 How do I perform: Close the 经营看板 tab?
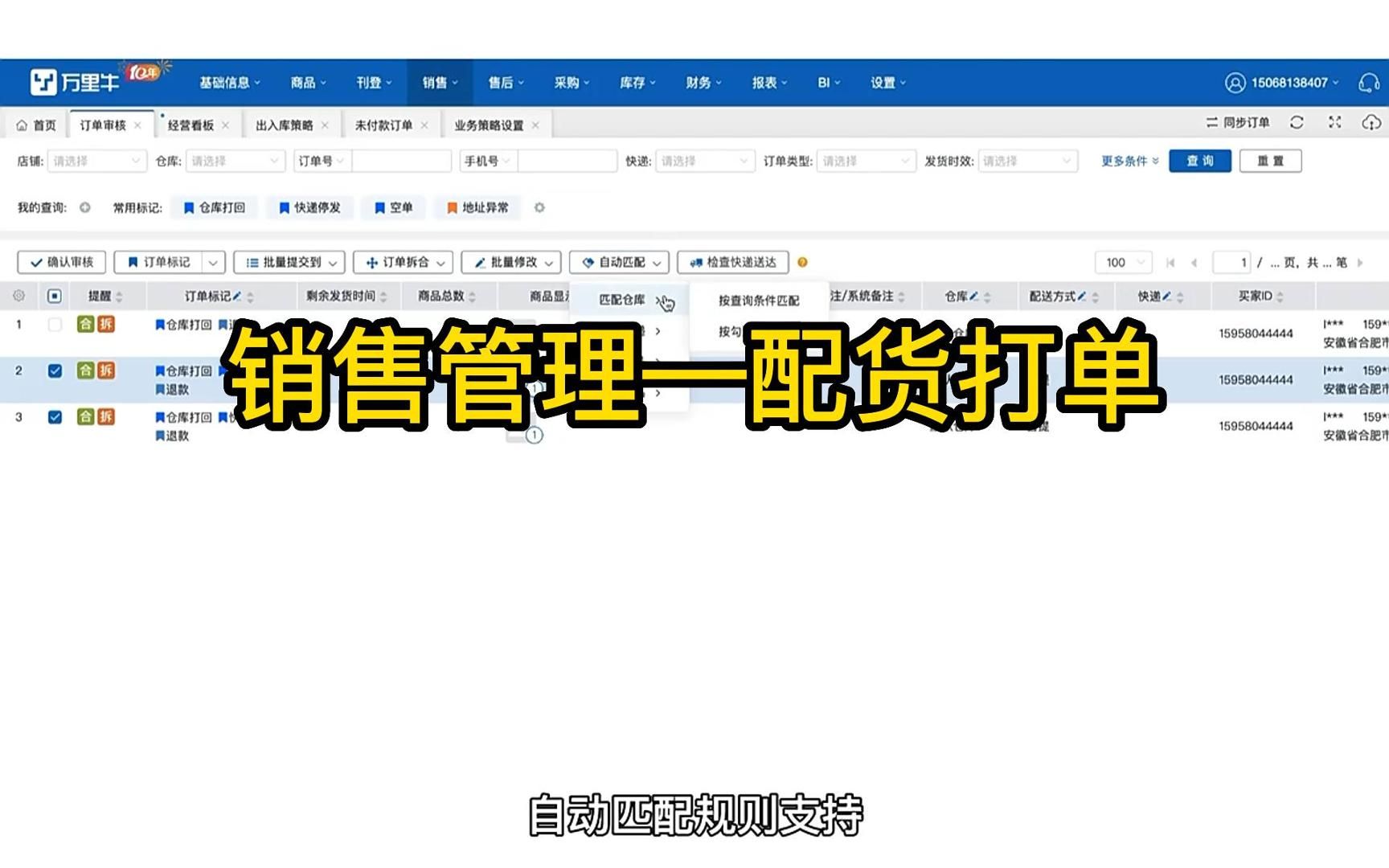(225, 125)
